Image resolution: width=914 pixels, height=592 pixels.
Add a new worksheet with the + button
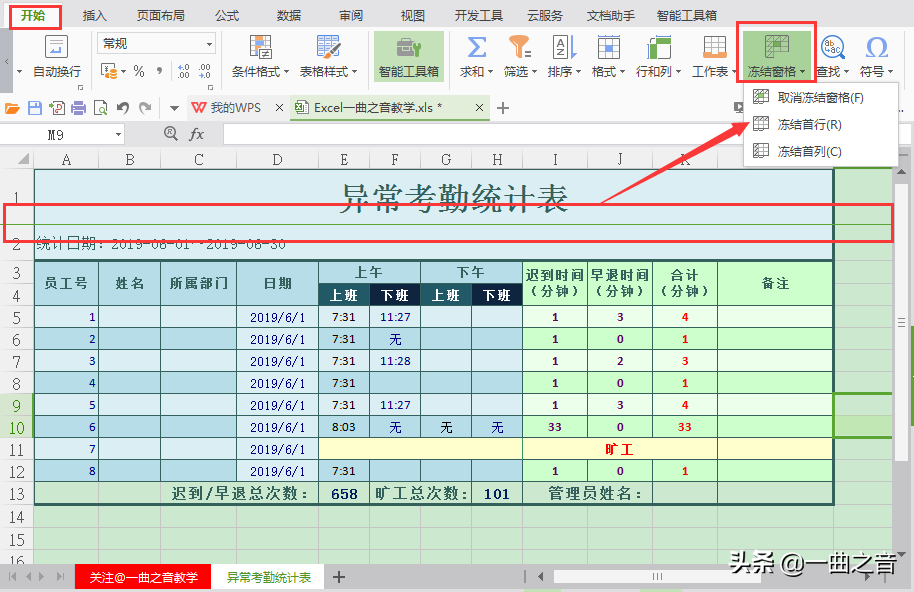[339, 577]
